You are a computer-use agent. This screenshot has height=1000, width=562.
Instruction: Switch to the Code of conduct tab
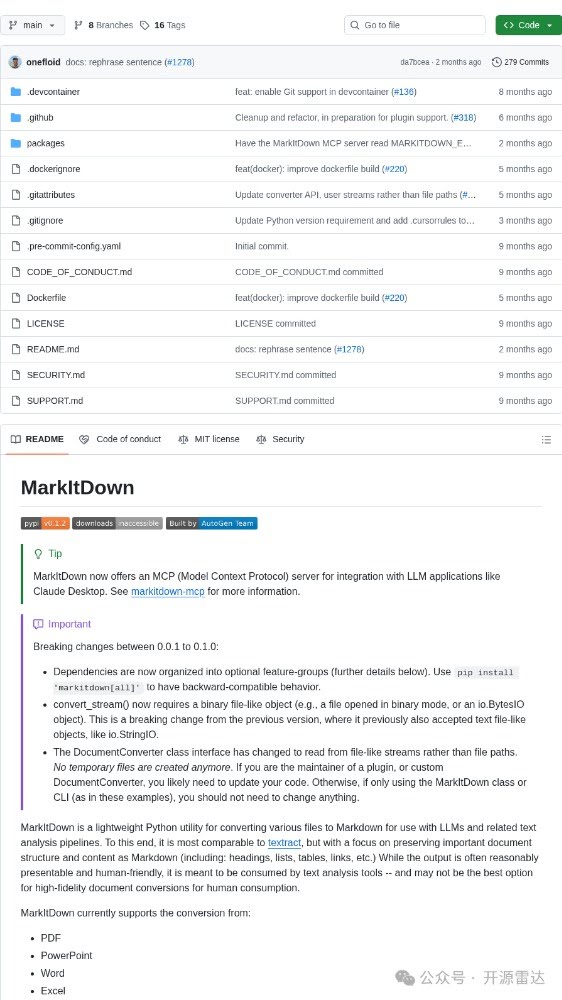point(120,439)
